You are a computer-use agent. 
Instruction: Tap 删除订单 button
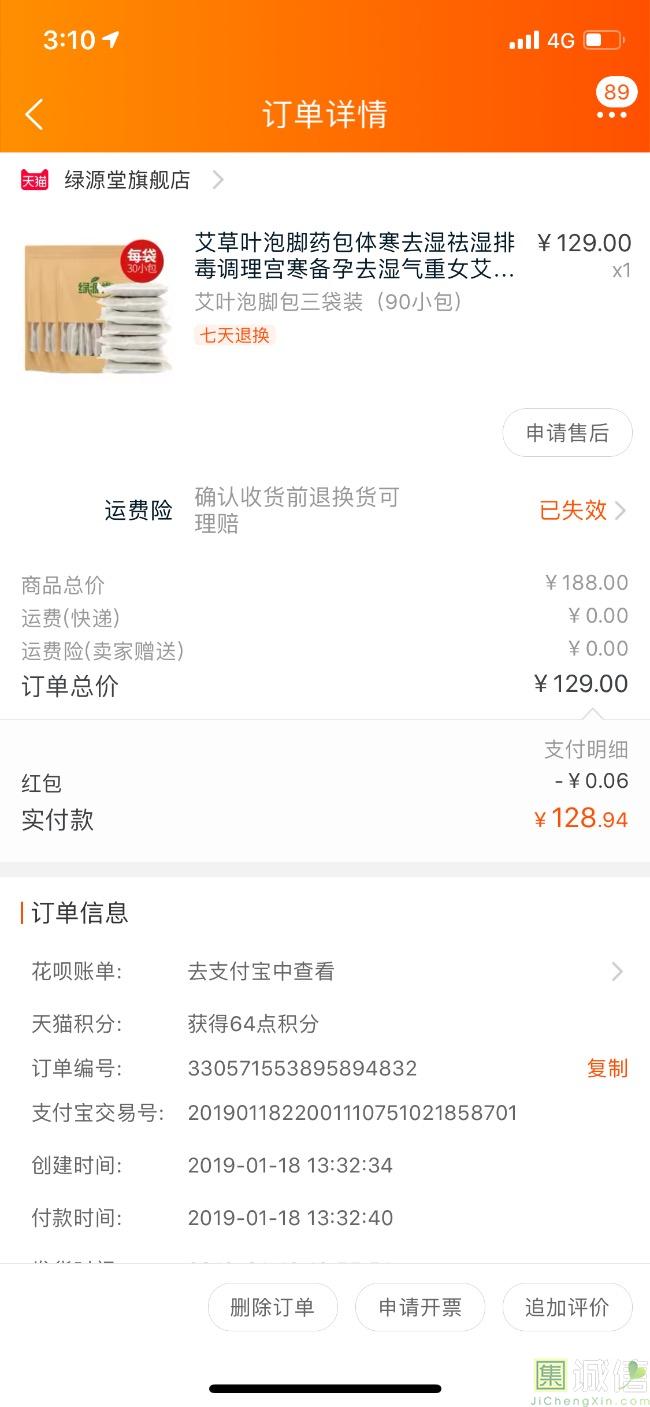[x=272, y=1307]
